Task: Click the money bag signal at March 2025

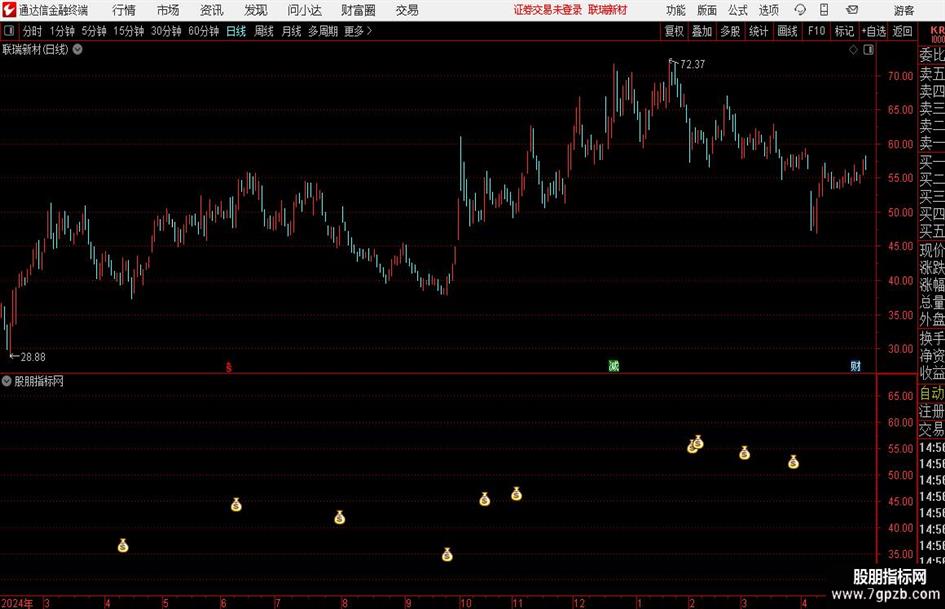Action: click(x=744, y=453)
